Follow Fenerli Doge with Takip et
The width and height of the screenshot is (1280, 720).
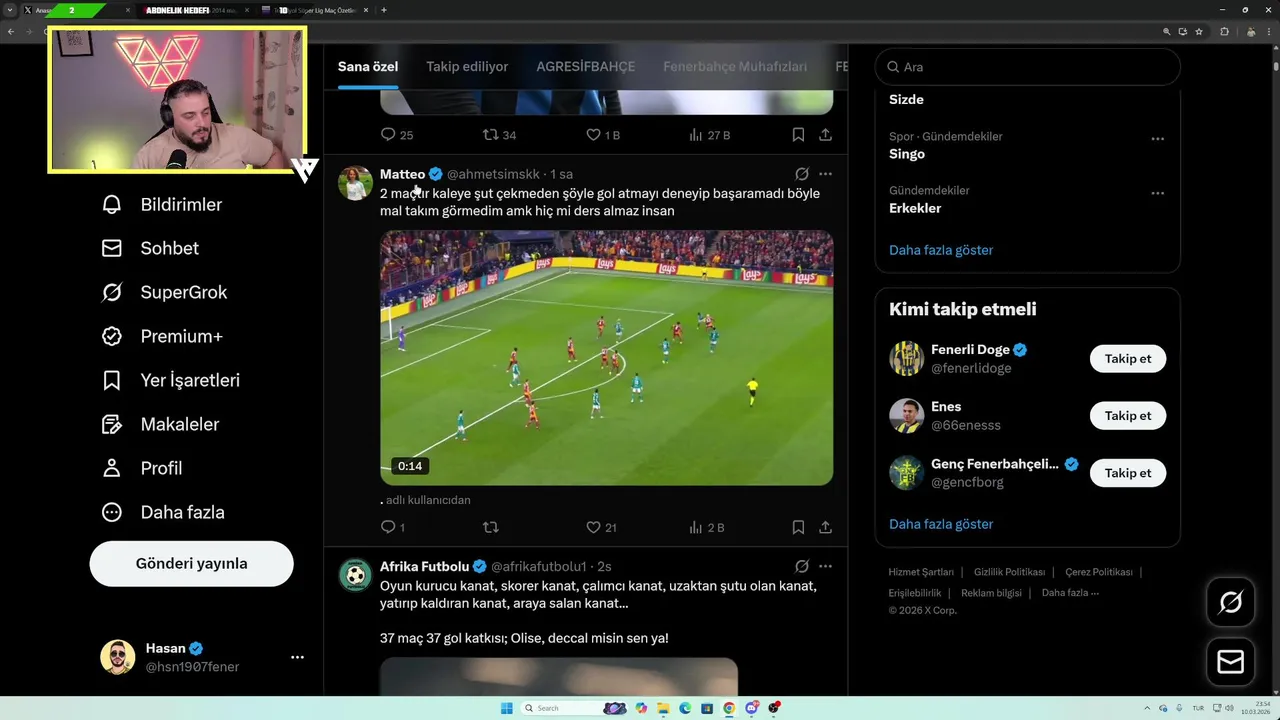click(x=1128, y=359)
